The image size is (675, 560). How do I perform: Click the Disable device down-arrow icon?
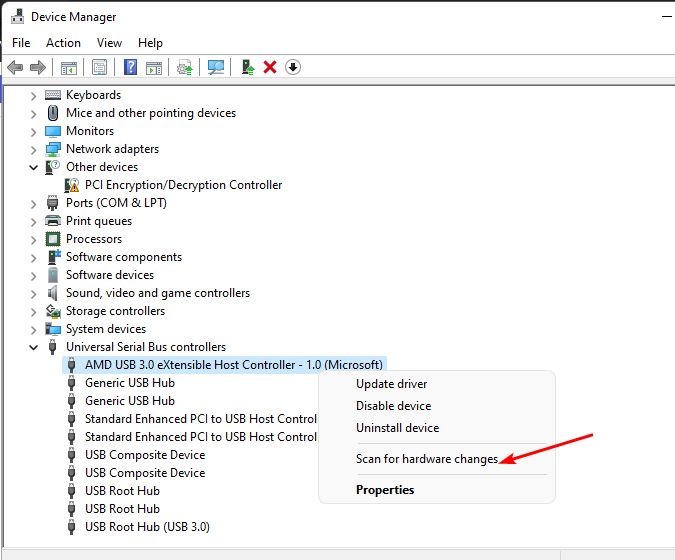pyautogui.click(x=293, y=67)
